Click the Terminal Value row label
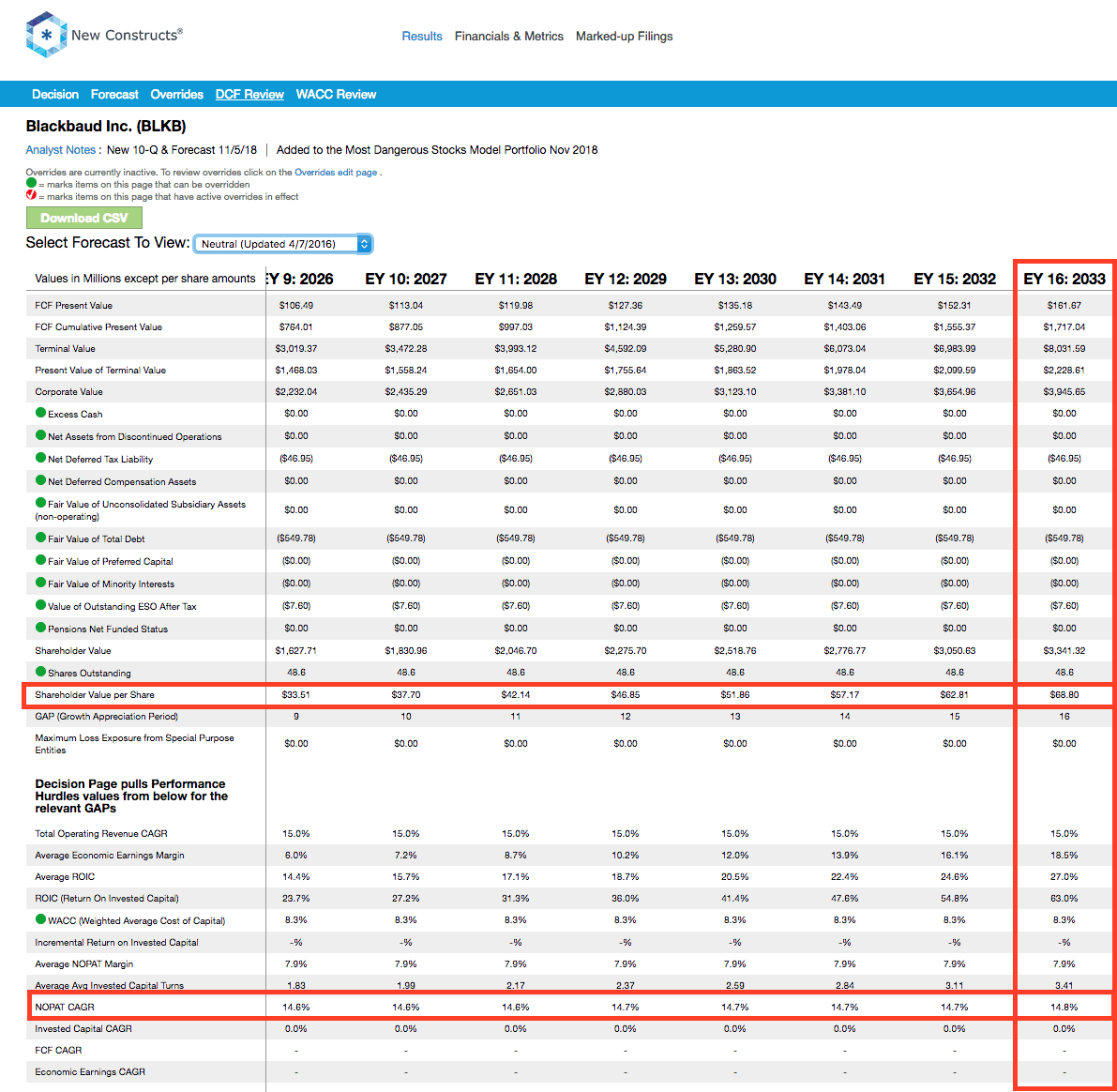The image size is (1117, 1092). point(65,349)
